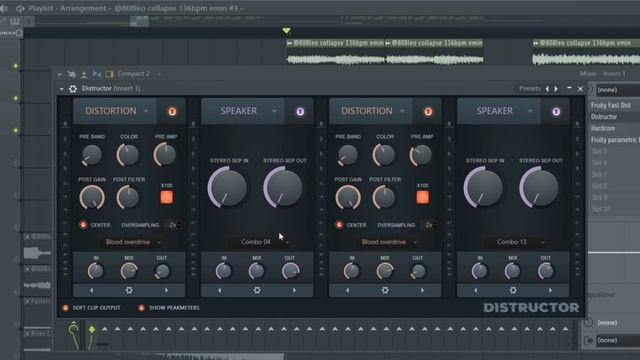Open first Blood overdrive preset dropdown
Viewport: 640px width, 360px height.
click(x=131, y=242)
